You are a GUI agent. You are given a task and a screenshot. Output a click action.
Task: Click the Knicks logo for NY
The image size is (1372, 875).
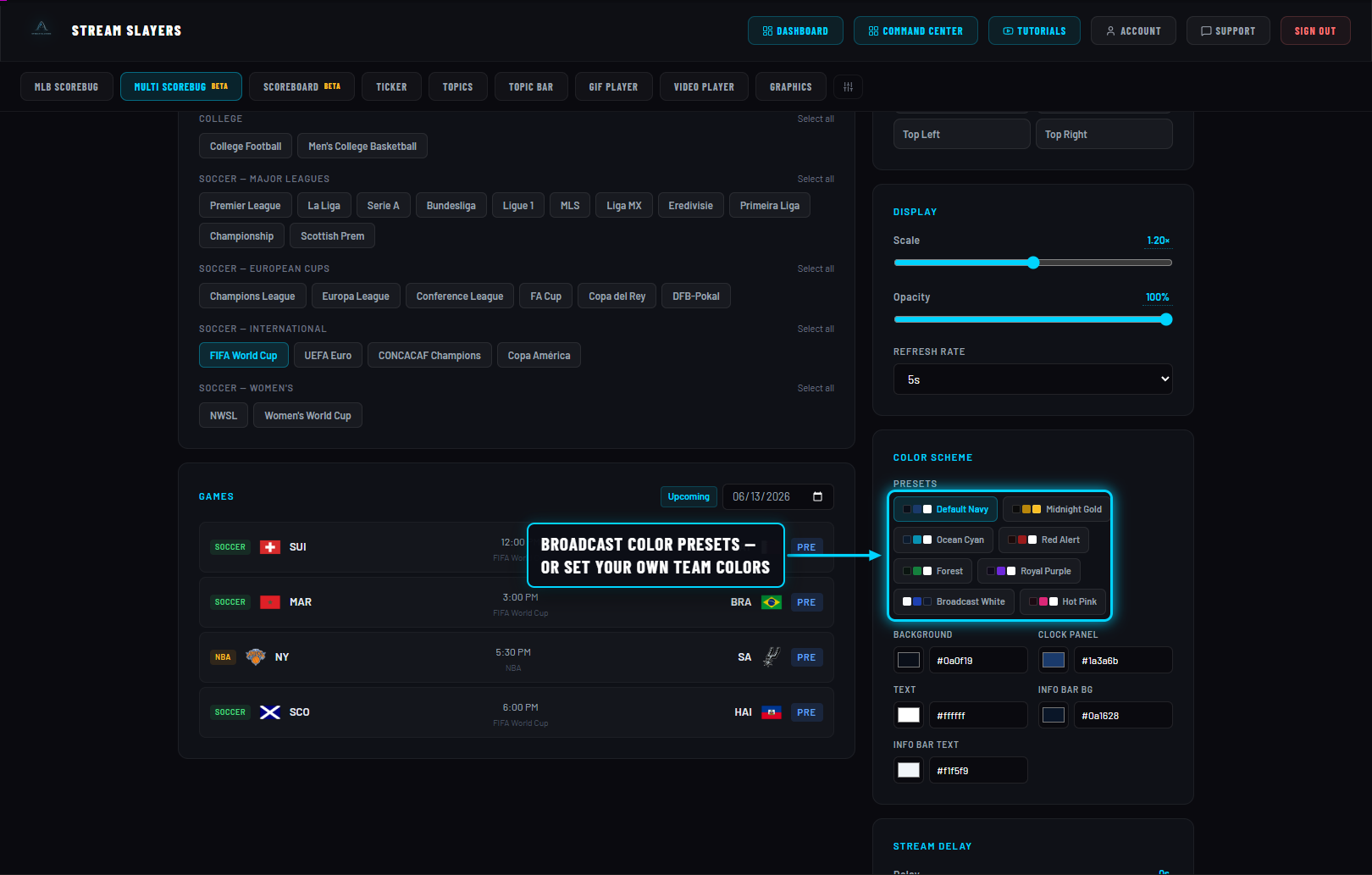coord(256,657)
